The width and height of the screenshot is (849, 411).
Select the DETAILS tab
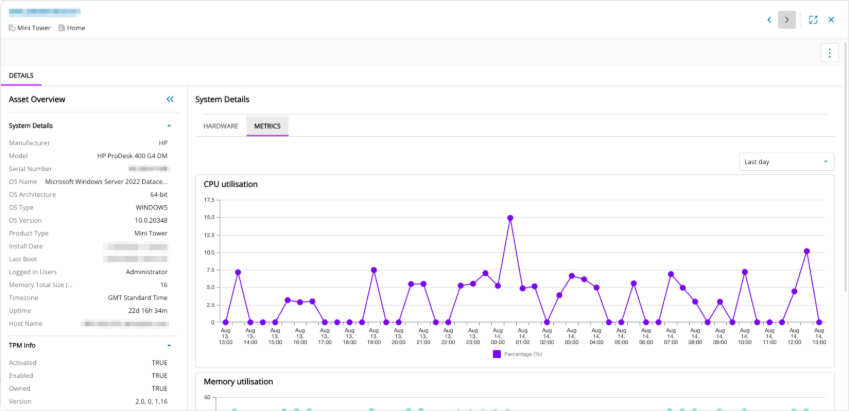pos(21,76)
